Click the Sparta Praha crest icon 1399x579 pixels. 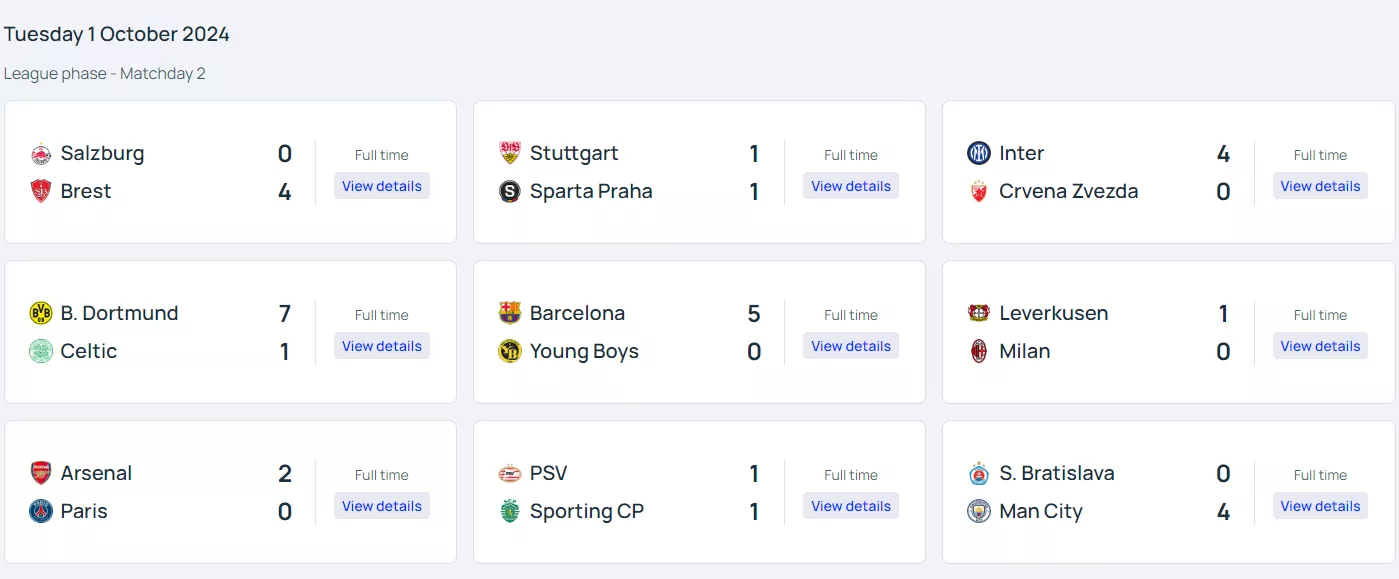point(510,191)
